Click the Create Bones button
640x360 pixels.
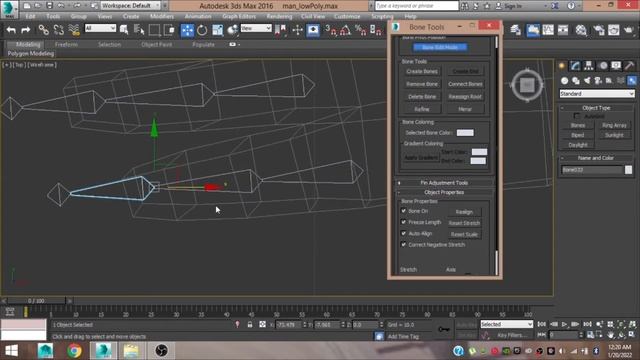coord(422,71)
